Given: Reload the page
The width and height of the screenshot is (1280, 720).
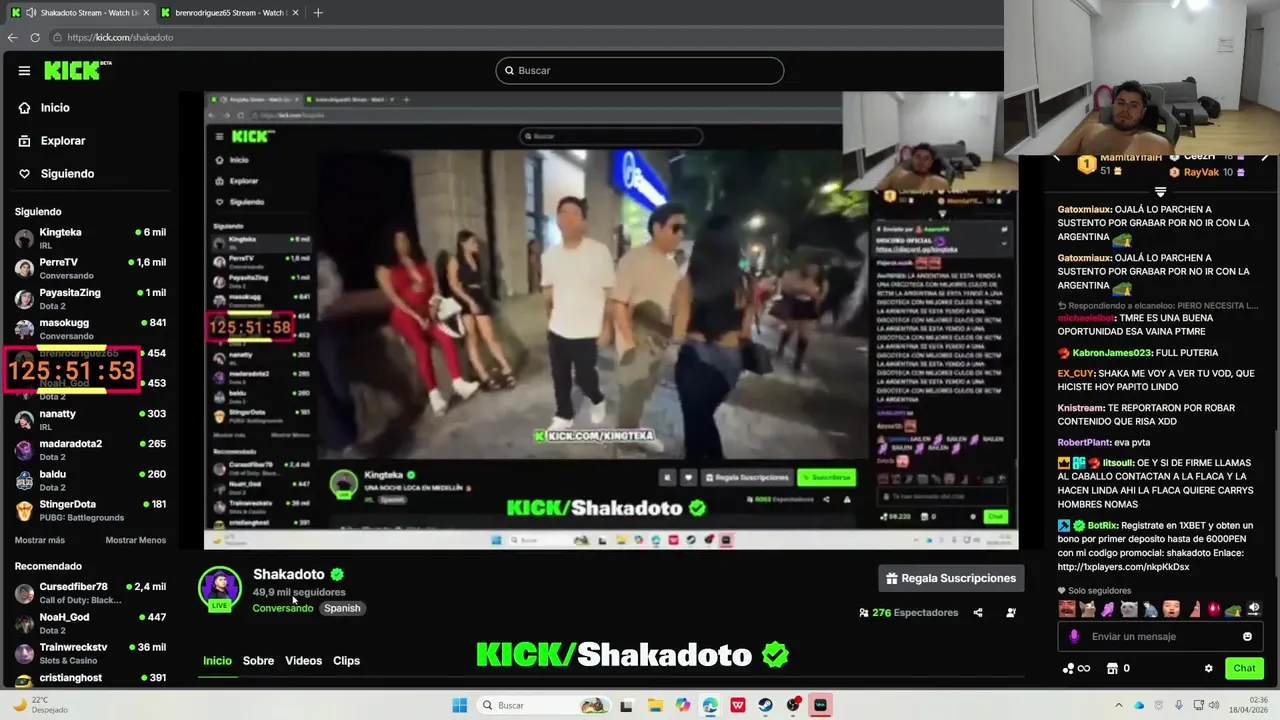Looking at the screenshot, I should pyautogui.click(x=35, y=37).
